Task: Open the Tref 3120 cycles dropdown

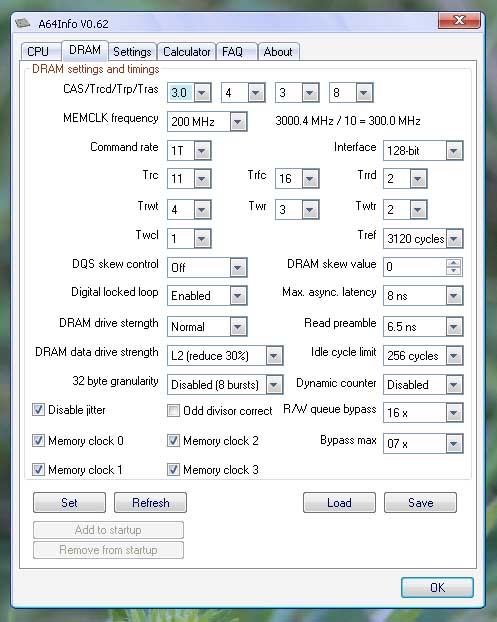Action: tap(454, 238)
